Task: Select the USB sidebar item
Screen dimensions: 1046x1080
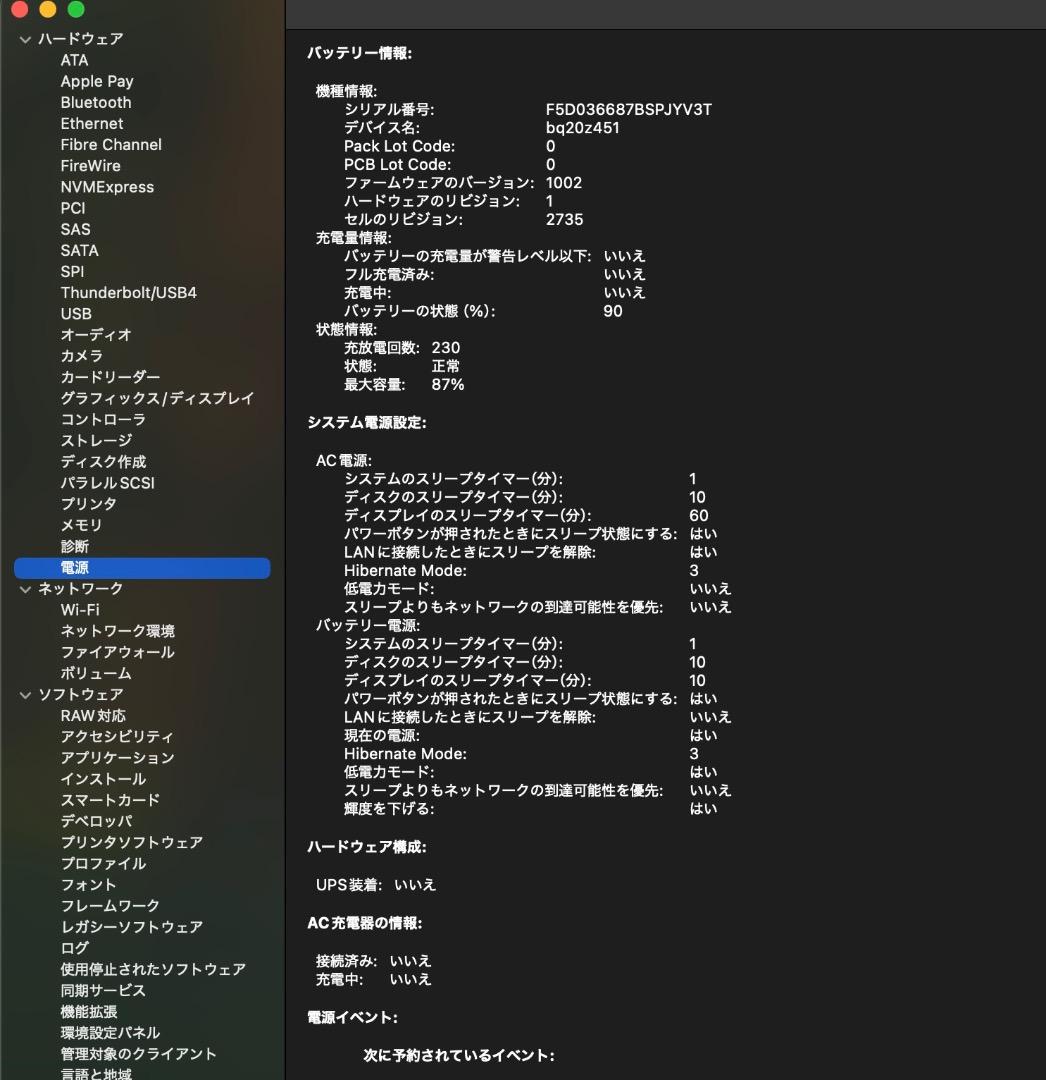Action: tap(76, 314)
